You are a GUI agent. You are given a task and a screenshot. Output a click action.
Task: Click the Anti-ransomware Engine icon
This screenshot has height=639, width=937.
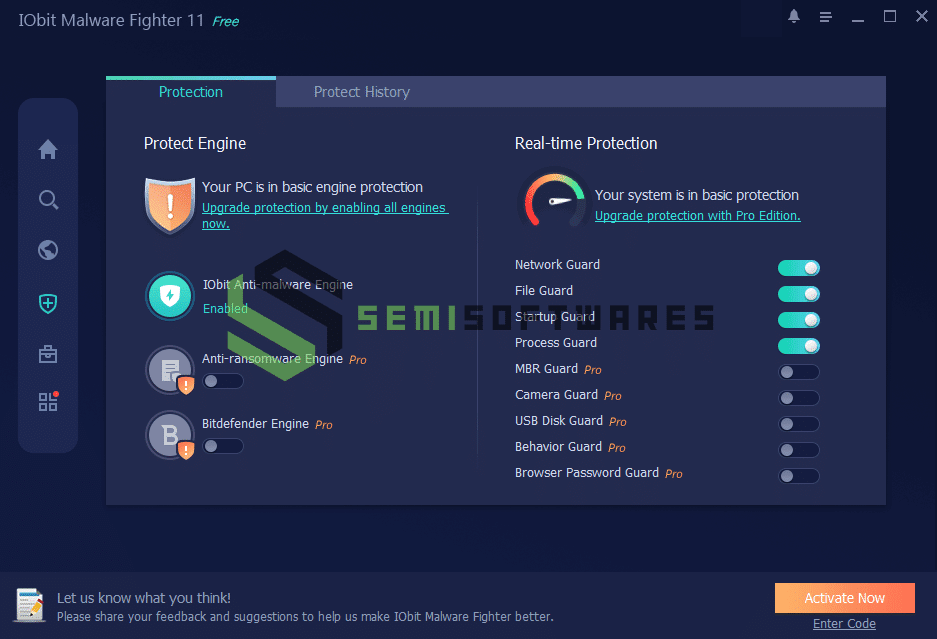click(x=170, y=370)
